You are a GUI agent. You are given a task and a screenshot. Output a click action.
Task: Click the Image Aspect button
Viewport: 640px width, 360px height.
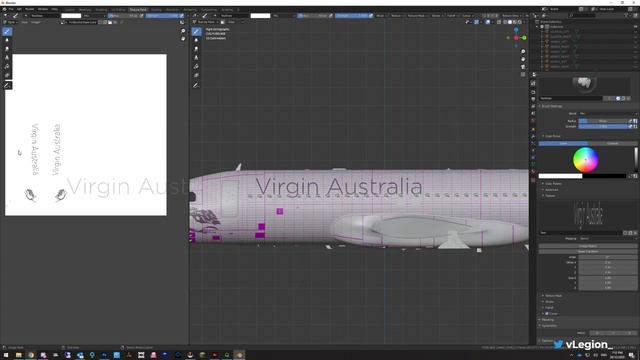tap(588, 246)
